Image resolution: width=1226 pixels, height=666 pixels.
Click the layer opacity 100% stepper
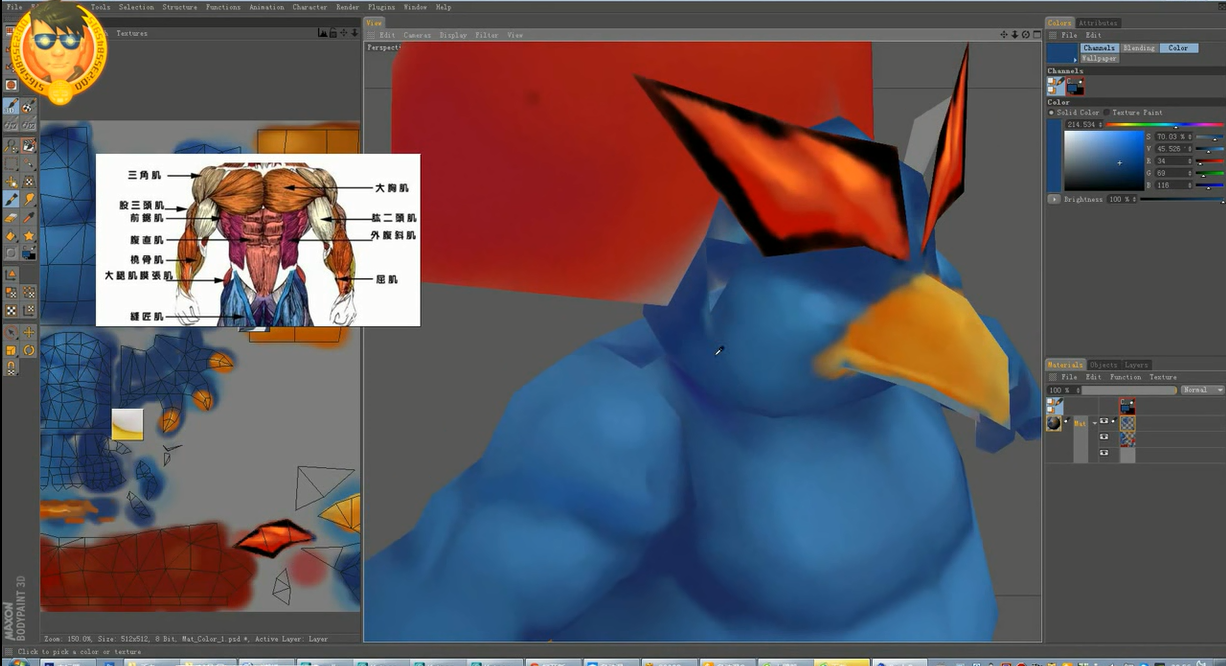click(x=1076, y=390)
